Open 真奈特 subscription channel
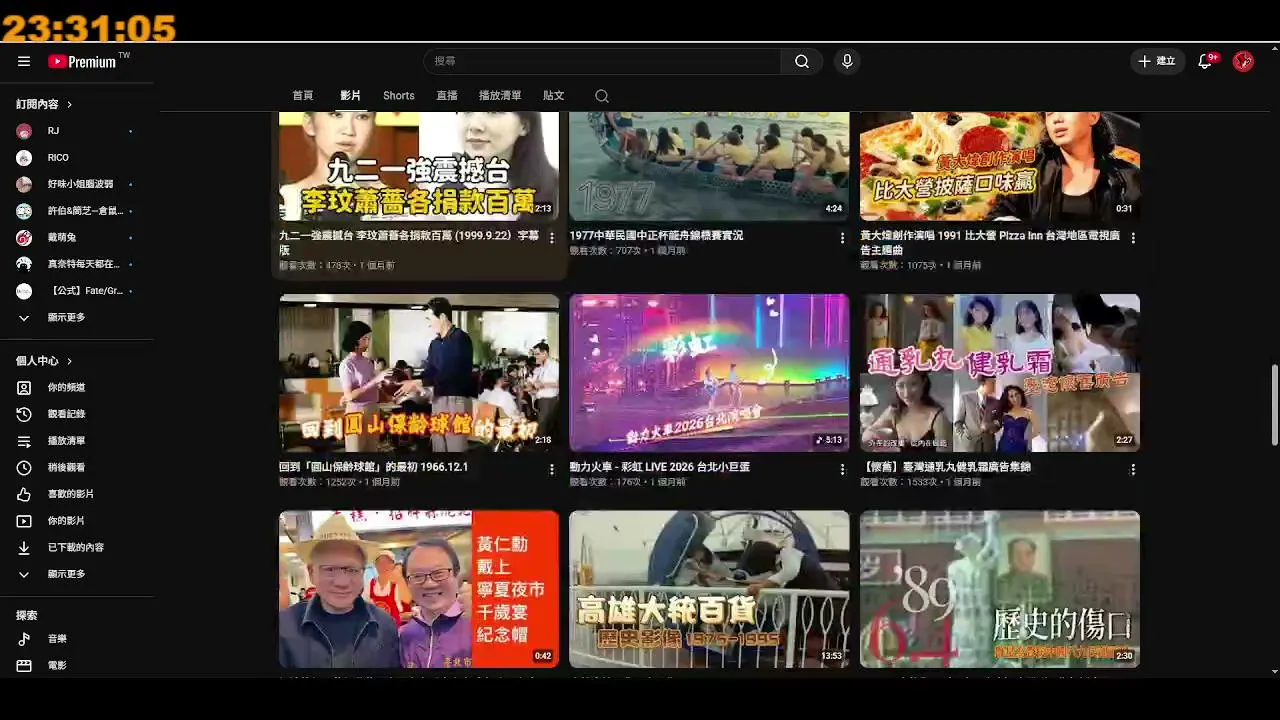The width and height of the screenshot is (1280, 720). coord(77,264)
